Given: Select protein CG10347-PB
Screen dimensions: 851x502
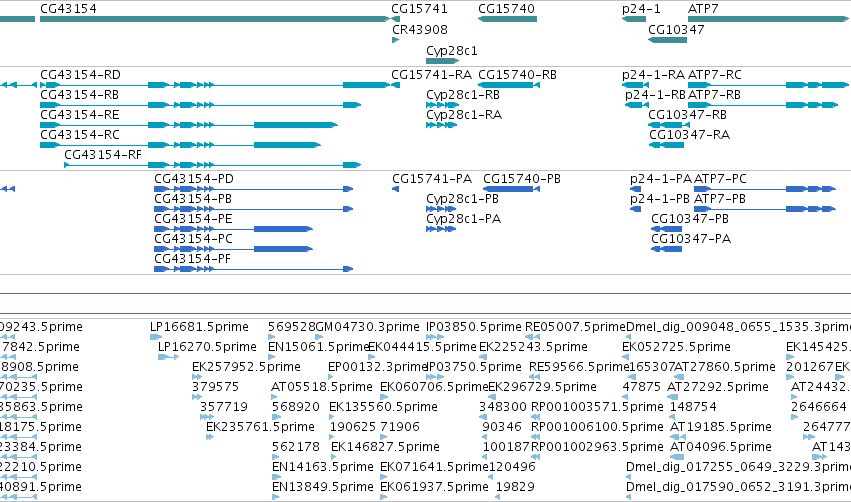Looking at the screenshot, I should tap(690, 219).
